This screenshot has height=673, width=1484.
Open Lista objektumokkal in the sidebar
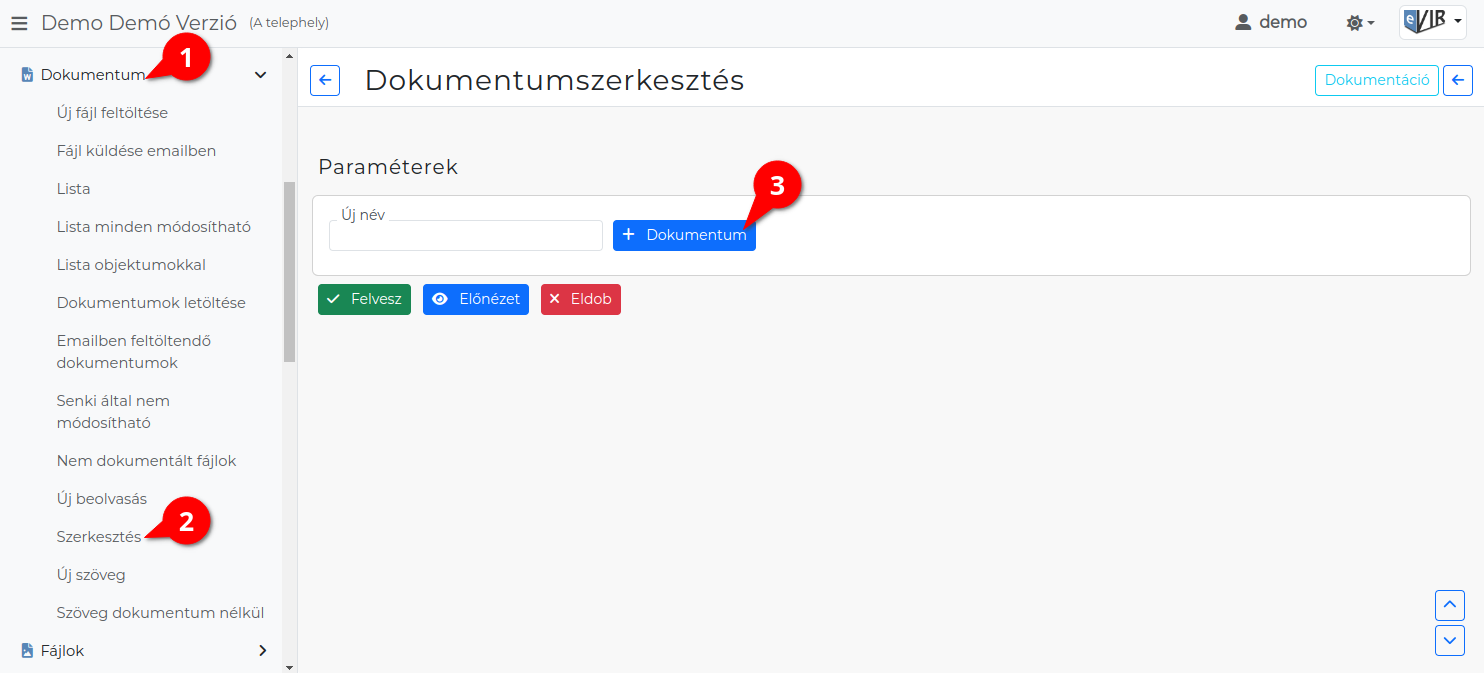[131, 265]
